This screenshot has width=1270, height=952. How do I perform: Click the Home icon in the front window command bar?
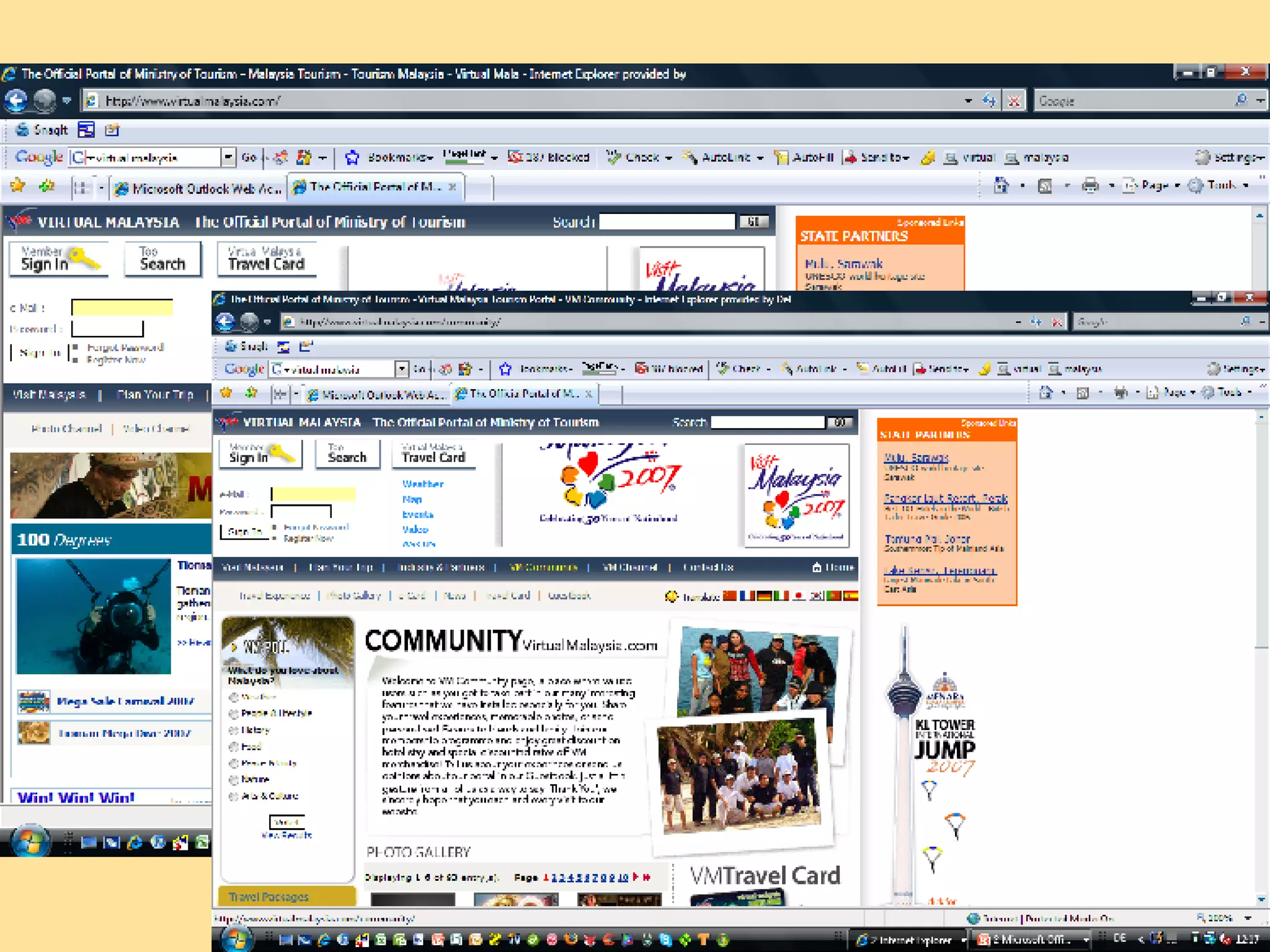tap(1046, 392)
